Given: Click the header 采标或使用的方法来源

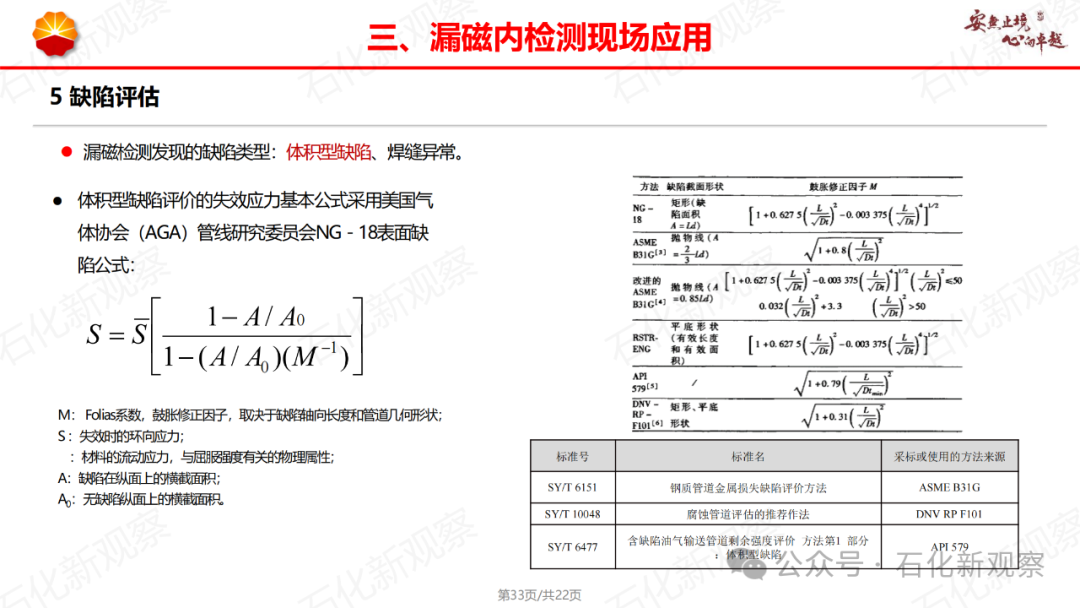Looking at the screenshot, I should [x=949, y=457].
